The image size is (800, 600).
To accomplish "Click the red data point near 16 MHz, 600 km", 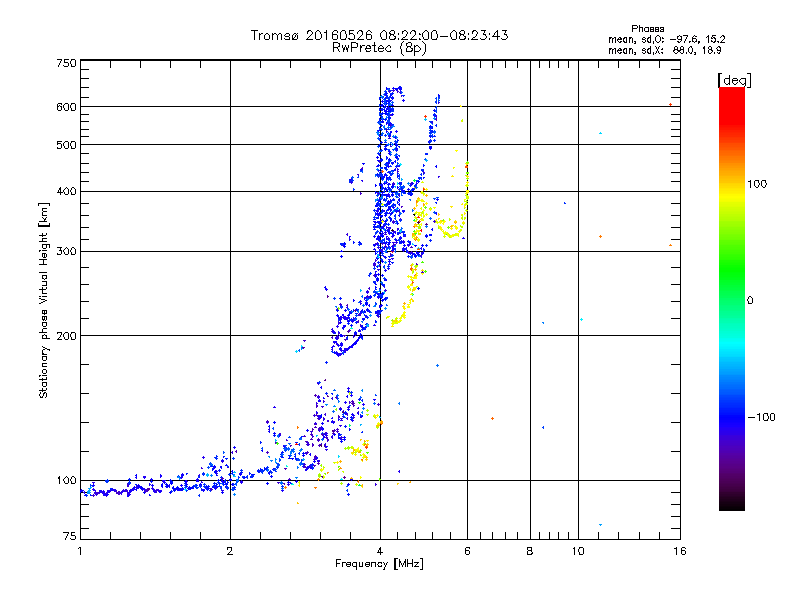I will 670,105.
